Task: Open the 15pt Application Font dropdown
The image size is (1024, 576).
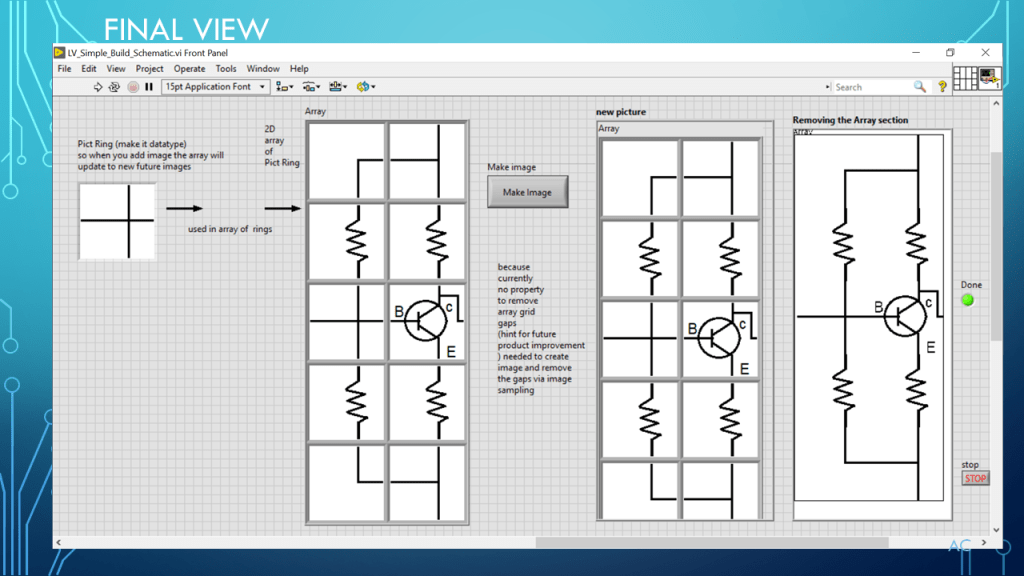Action: point(215,87)
